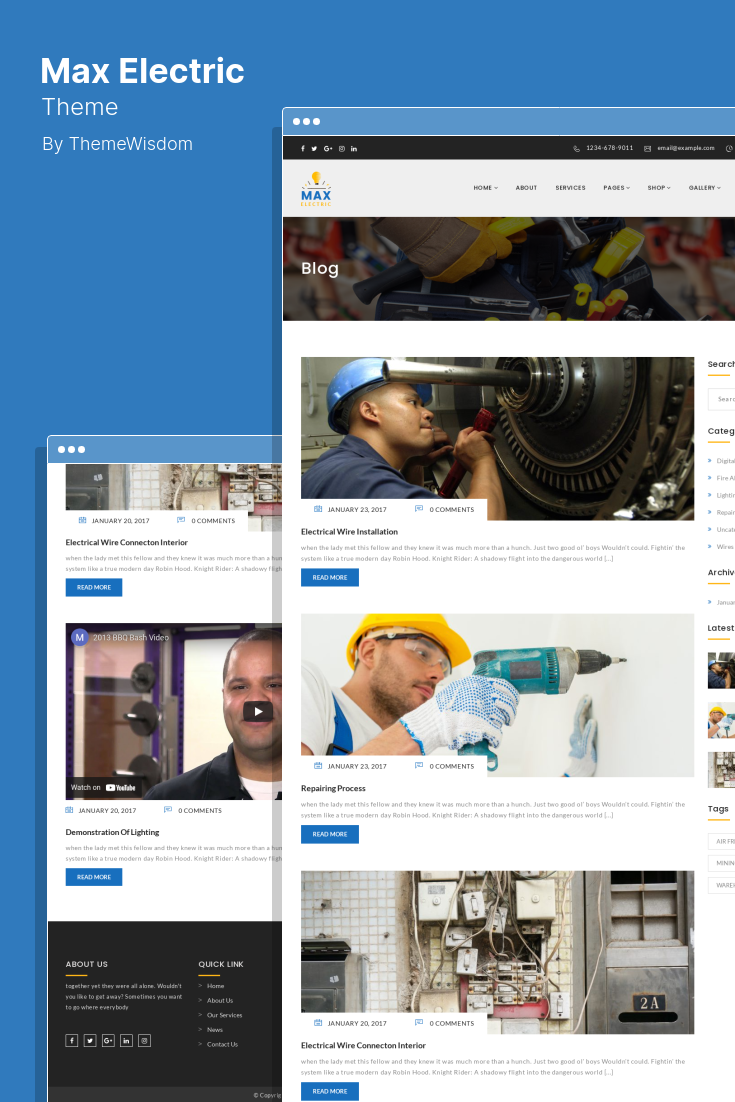Click the LinkedIn icon in top bar
The image size is (735, 1102).
pos(354,149)
